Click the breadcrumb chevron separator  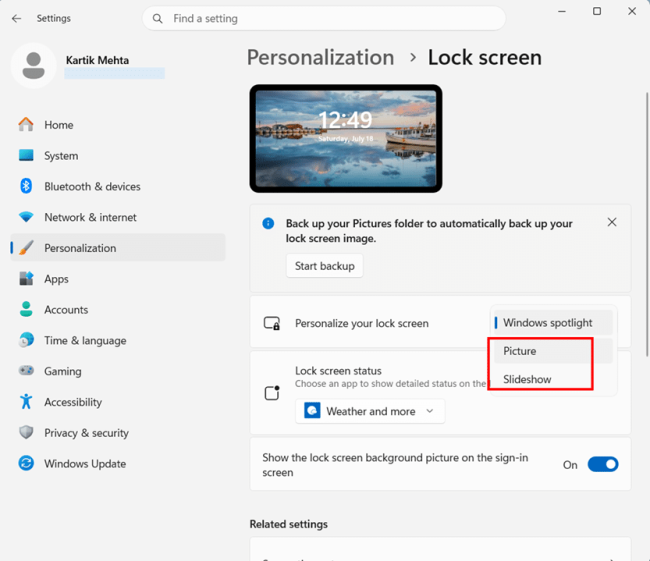coord(412,58)
